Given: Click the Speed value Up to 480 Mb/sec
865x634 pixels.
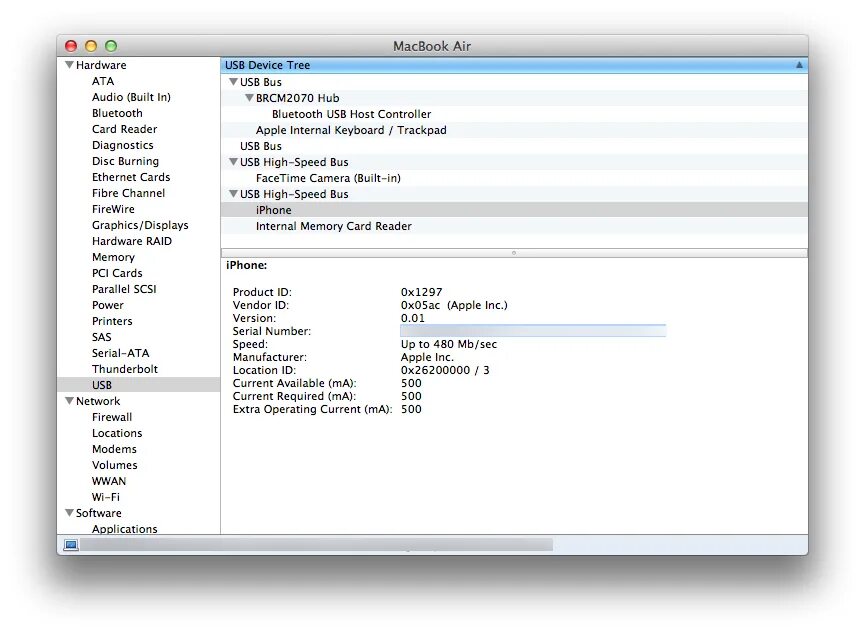Looking at the screenshot, I should click(448, 344).
